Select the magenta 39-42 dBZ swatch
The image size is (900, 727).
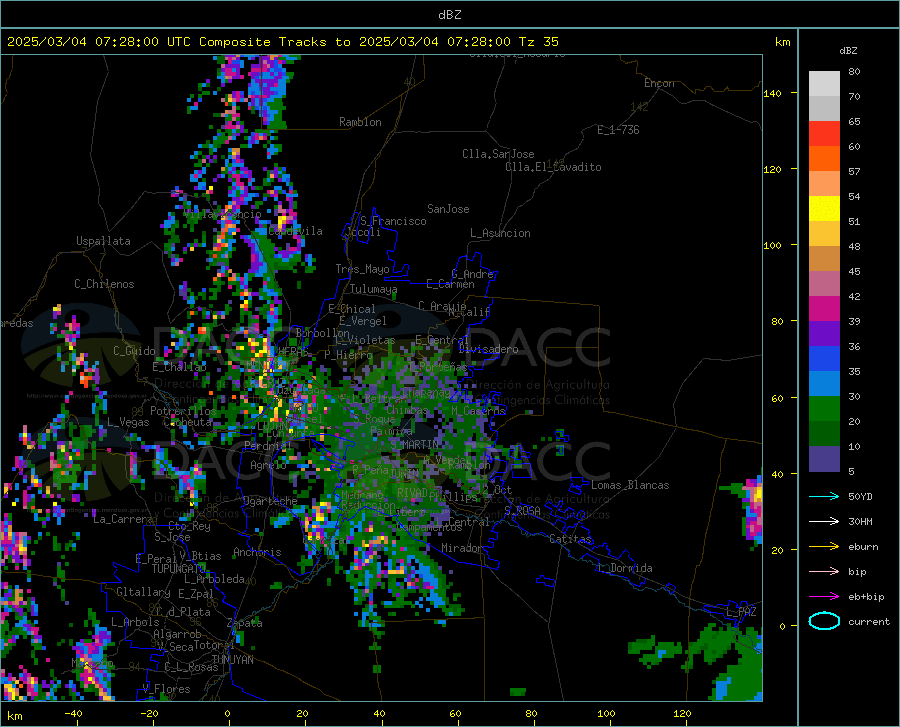click(x=824, y=309)
